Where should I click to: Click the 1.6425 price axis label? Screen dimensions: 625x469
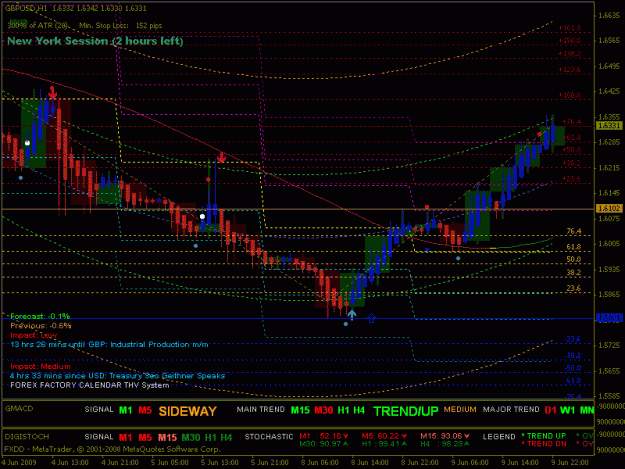point(609,92)
